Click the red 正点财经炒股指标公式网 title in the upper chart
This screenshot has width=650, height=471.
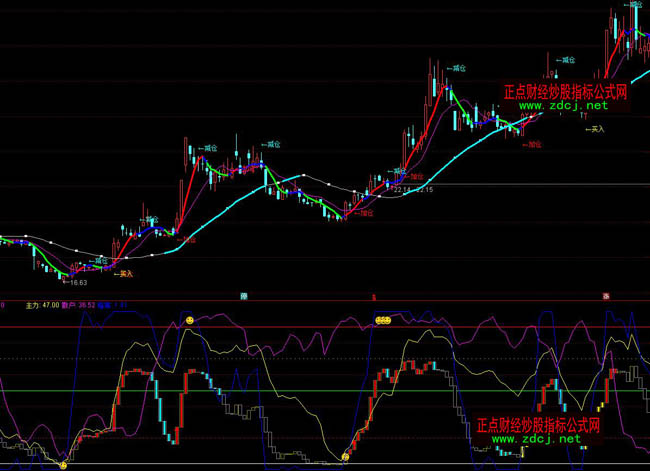coord(564,91)
